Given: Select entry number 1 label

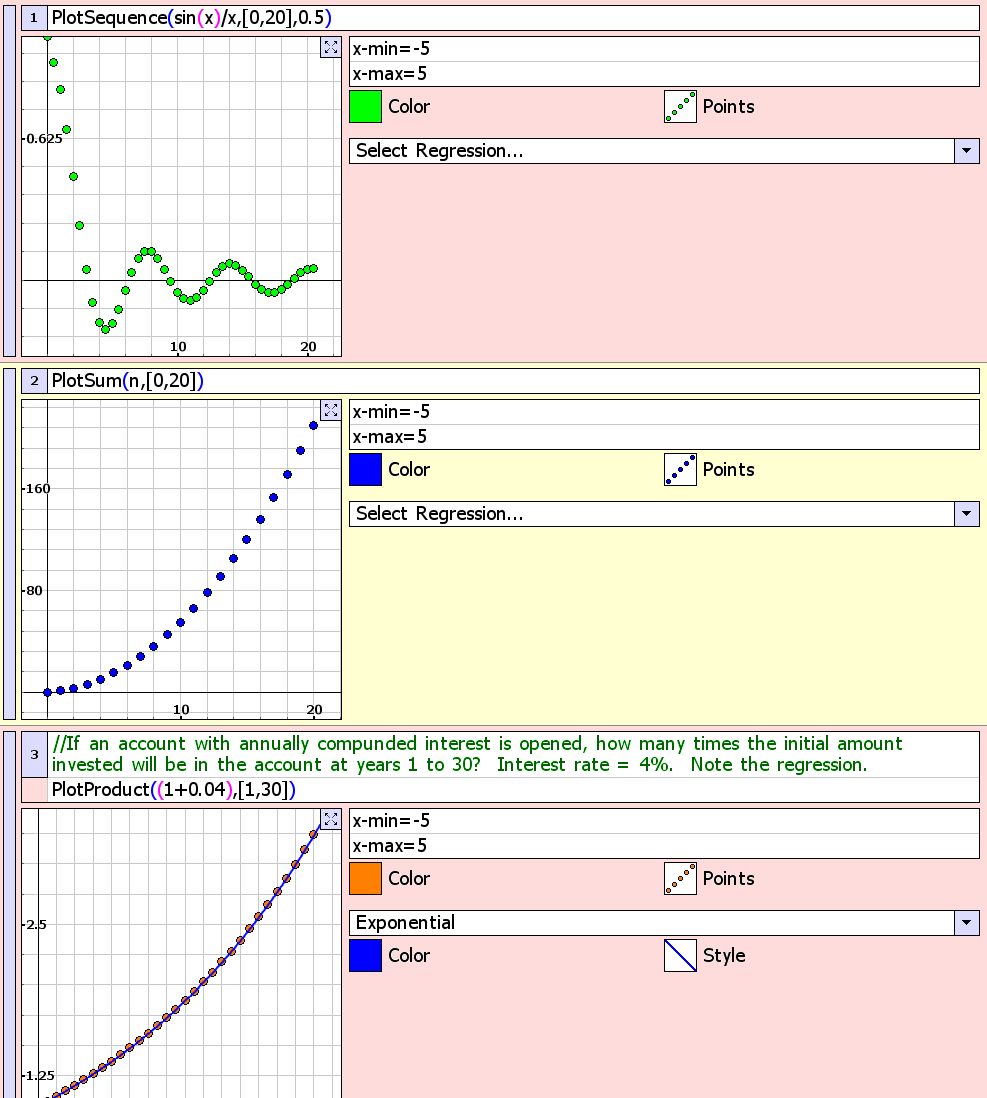Looking at the screenshot, I should [34, 18].
